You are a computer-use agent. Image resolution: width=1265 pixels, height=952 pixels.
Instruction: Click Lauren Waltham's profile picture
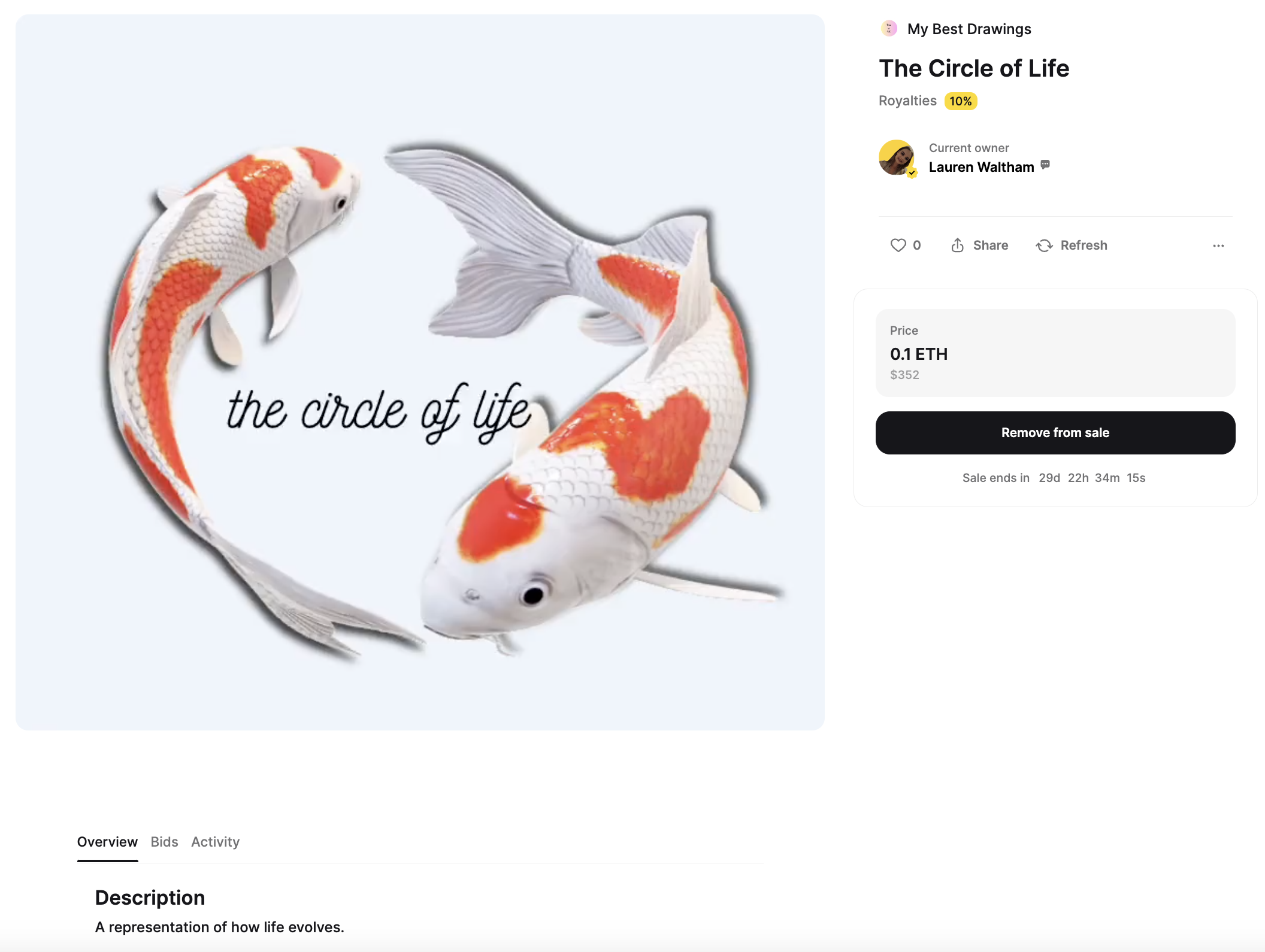(897, 157)
